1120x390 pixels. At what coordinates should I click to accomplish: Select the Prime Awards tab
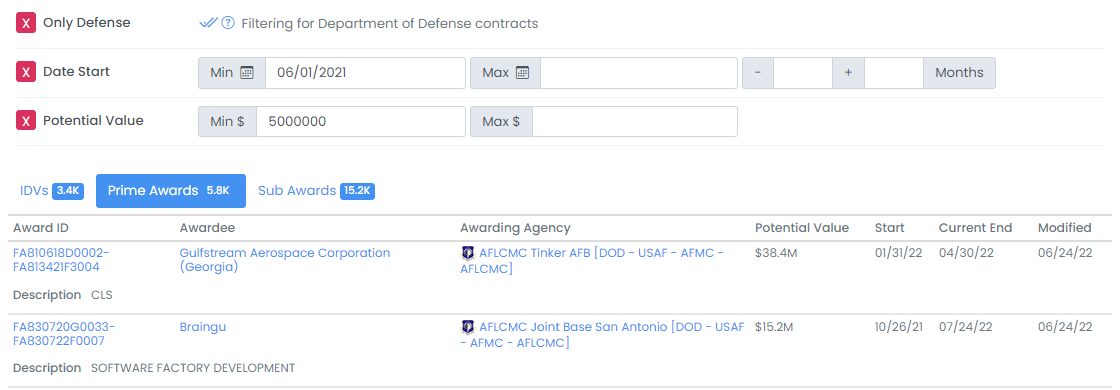tap(171, 191)
